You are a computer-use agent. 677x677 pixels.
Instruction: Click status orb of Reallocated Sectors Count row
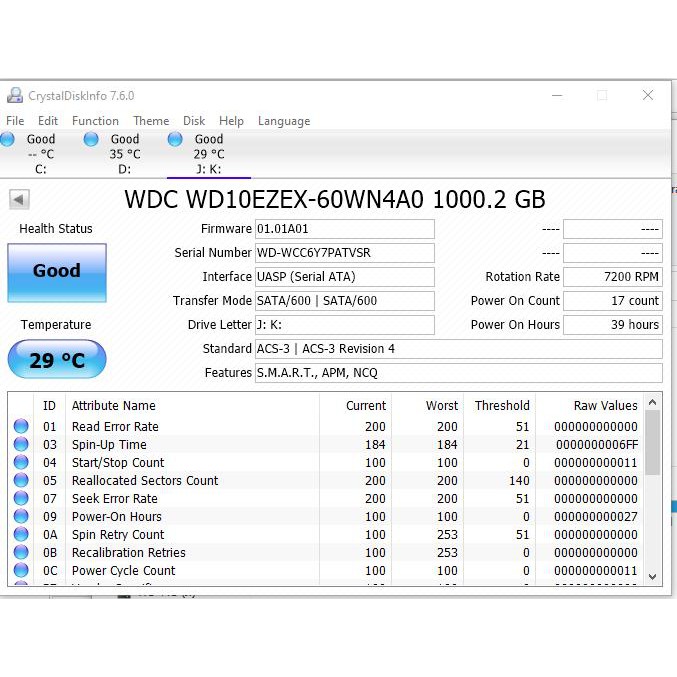point(21,480)
